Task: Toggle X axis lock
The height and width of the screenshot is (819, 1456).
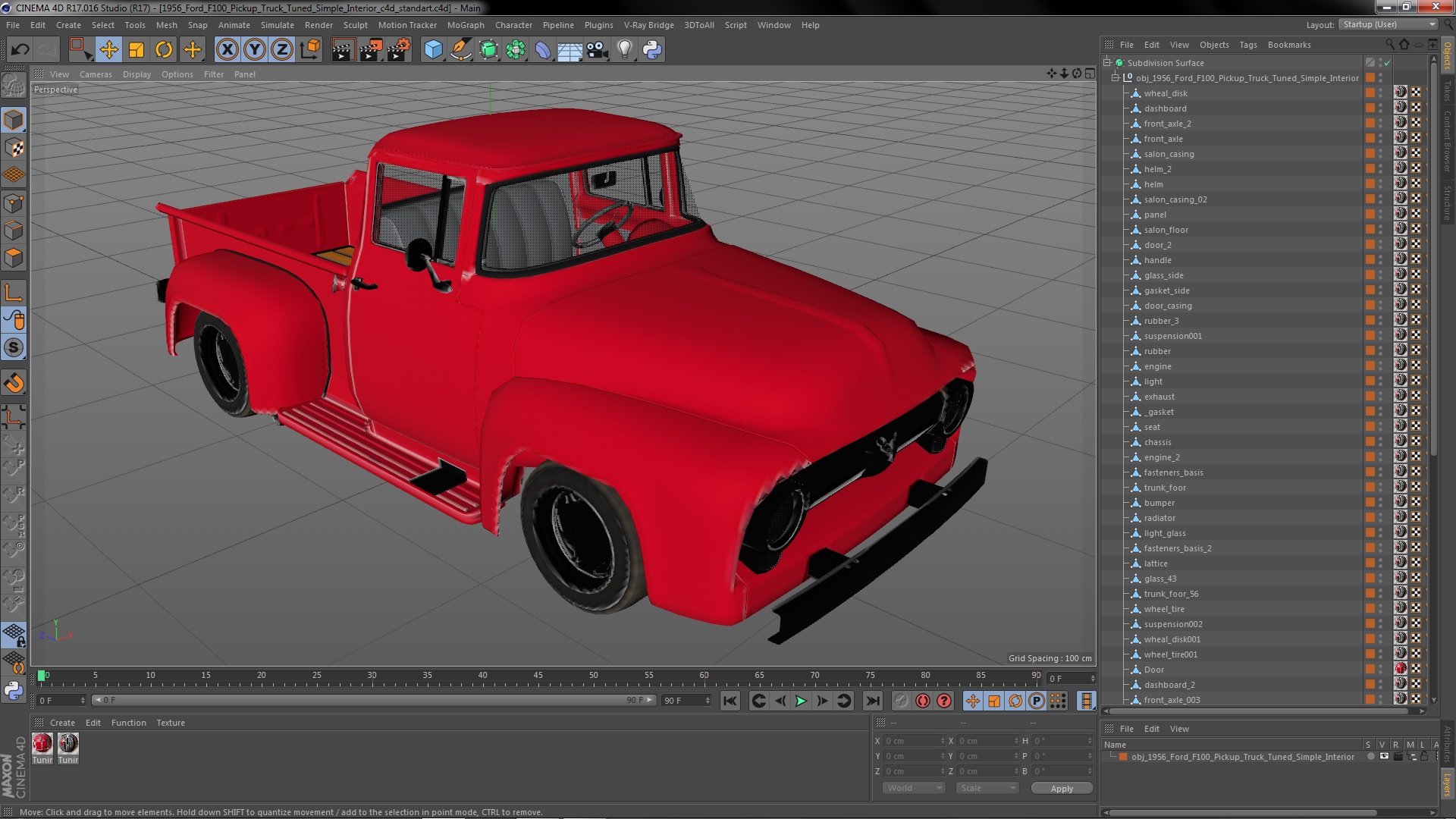Action: [x=227, y=50]
